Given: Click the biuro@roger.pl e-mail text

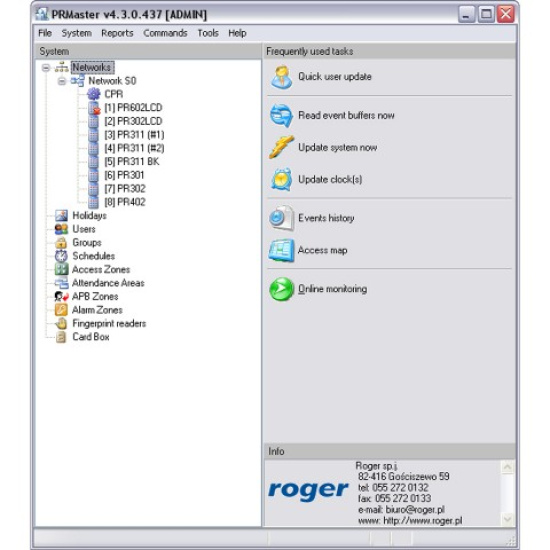Looking at the screenshot, I should (x=415, y=509).
